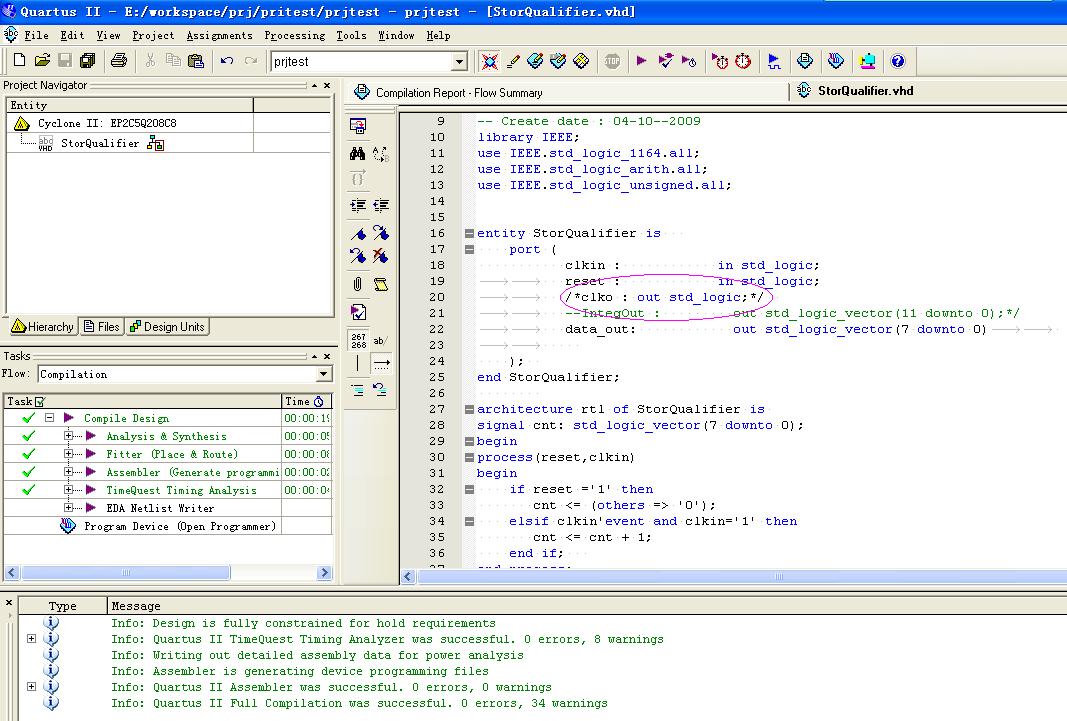Viewport: 1067px width, 721px height.
Task: Click the Analyze Current File icon
Action: pyautogui.click(x=358, y=312)
